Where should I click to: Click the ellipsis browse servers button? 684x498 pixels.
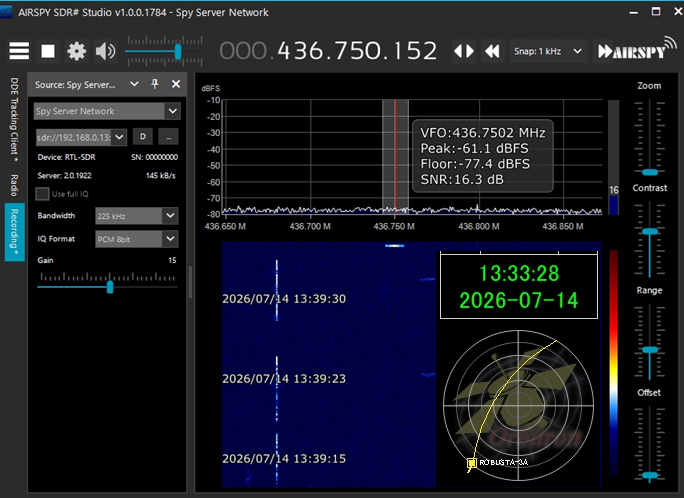(x=168, y=137)
